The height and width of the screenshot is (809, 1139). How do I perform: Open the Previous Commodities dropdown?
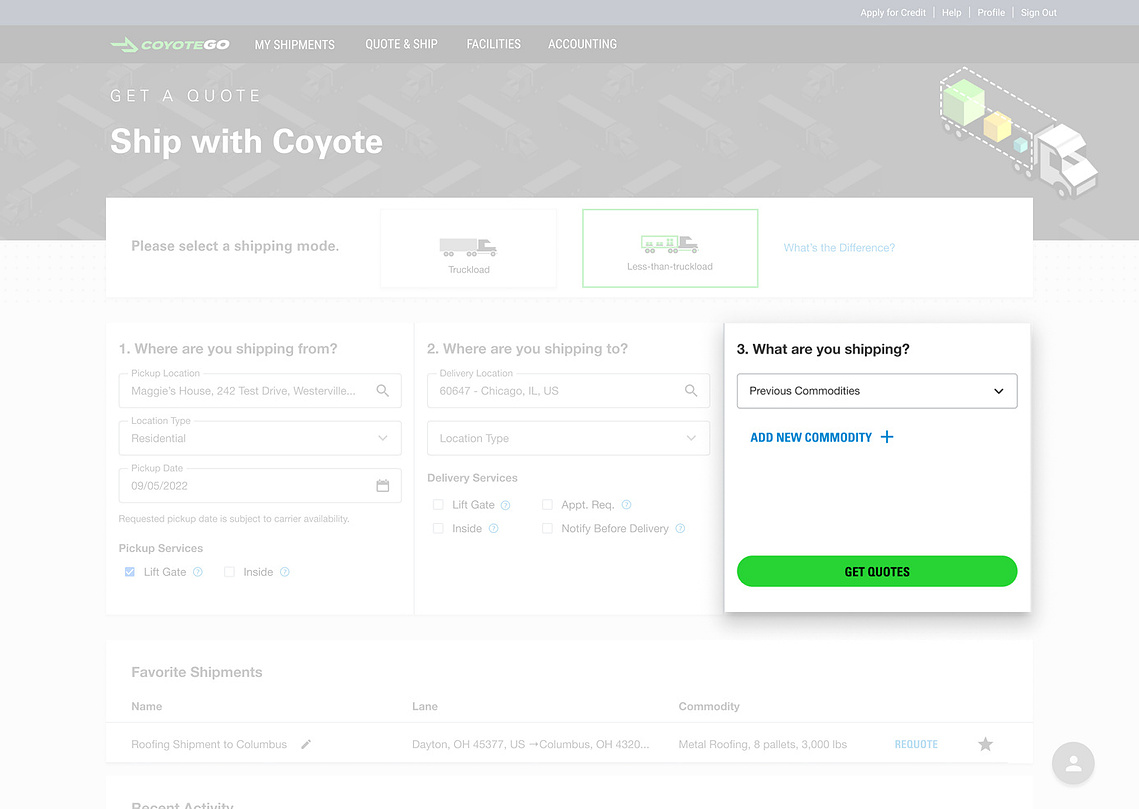pos(877,391)
